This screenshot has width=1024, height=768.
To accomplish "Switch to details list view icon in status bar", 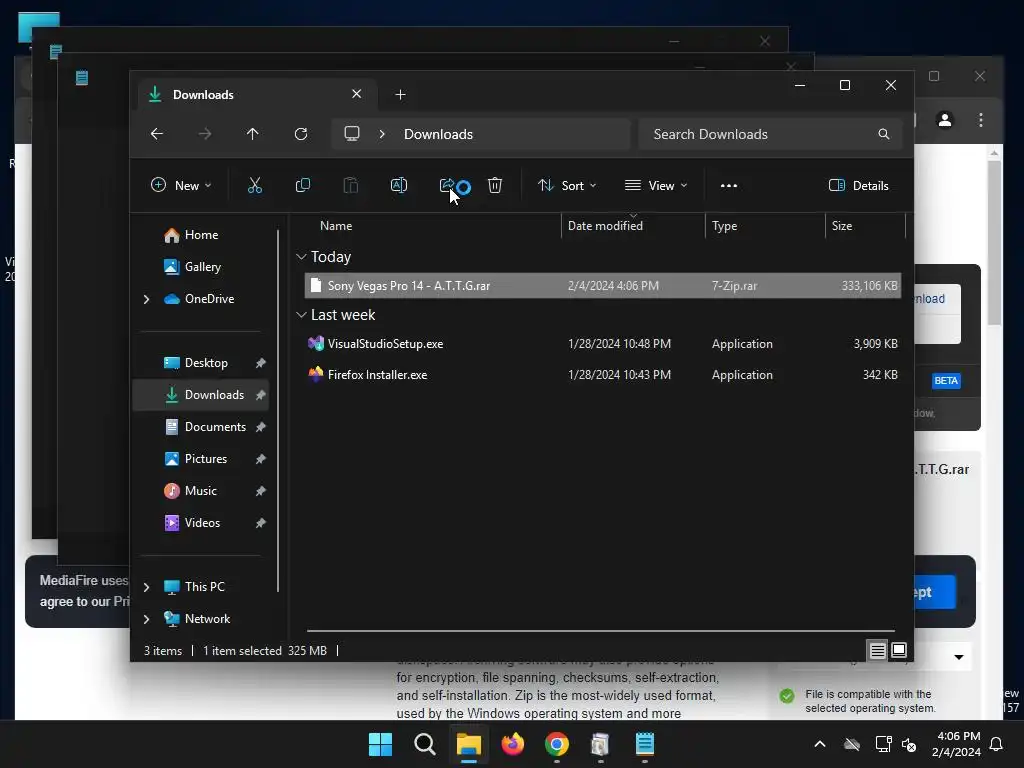I will 878,650.
